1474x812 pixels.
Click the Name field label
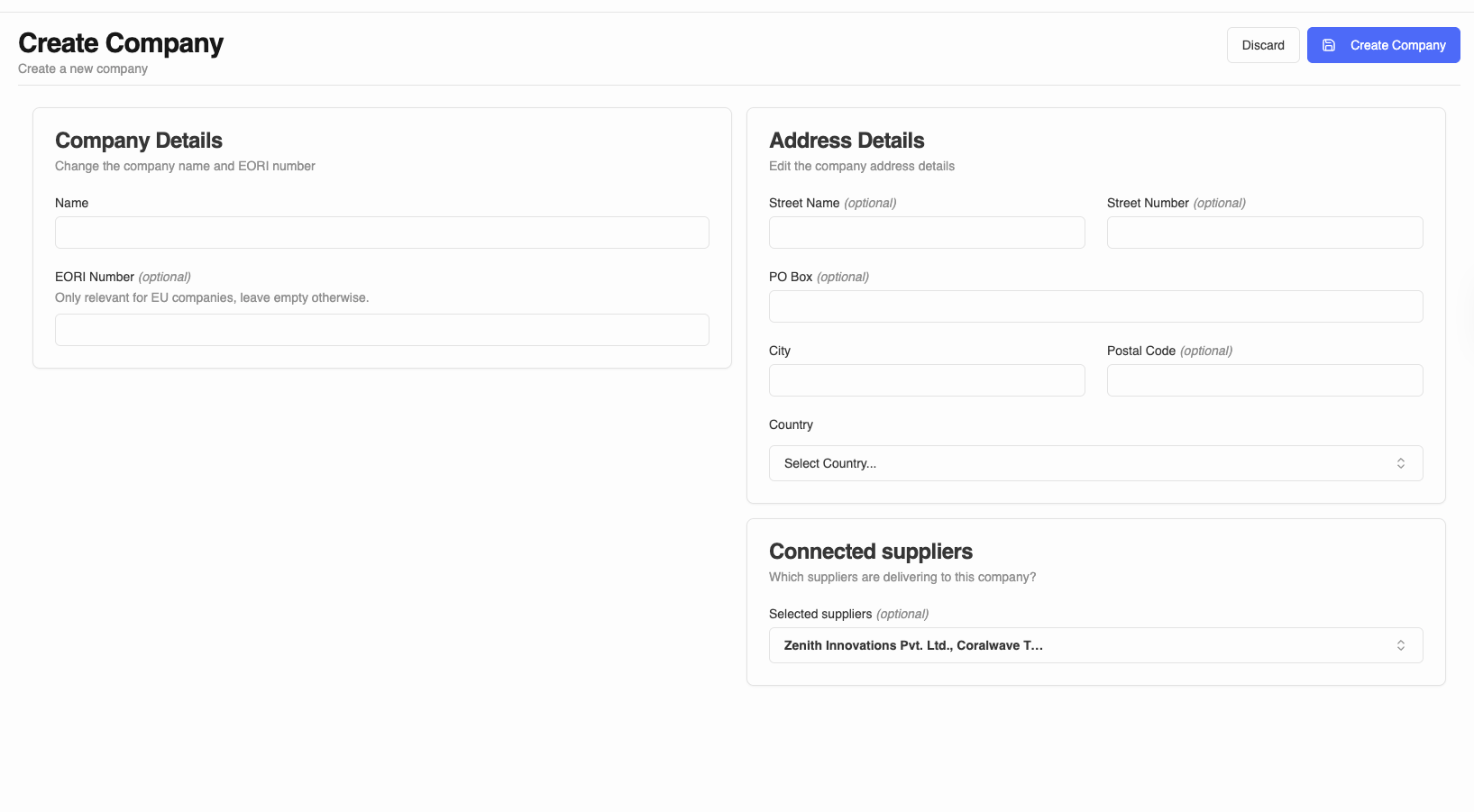point(72,203)
